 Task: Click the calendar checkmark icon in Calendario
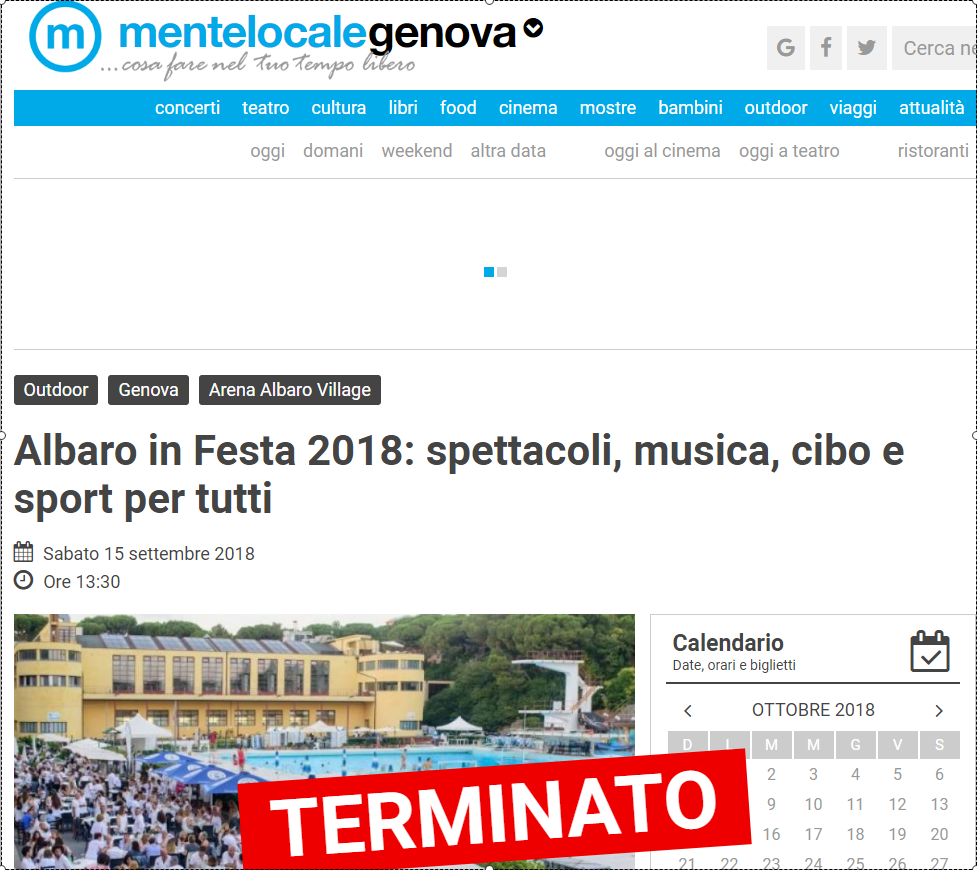click(x=930, y=651)
